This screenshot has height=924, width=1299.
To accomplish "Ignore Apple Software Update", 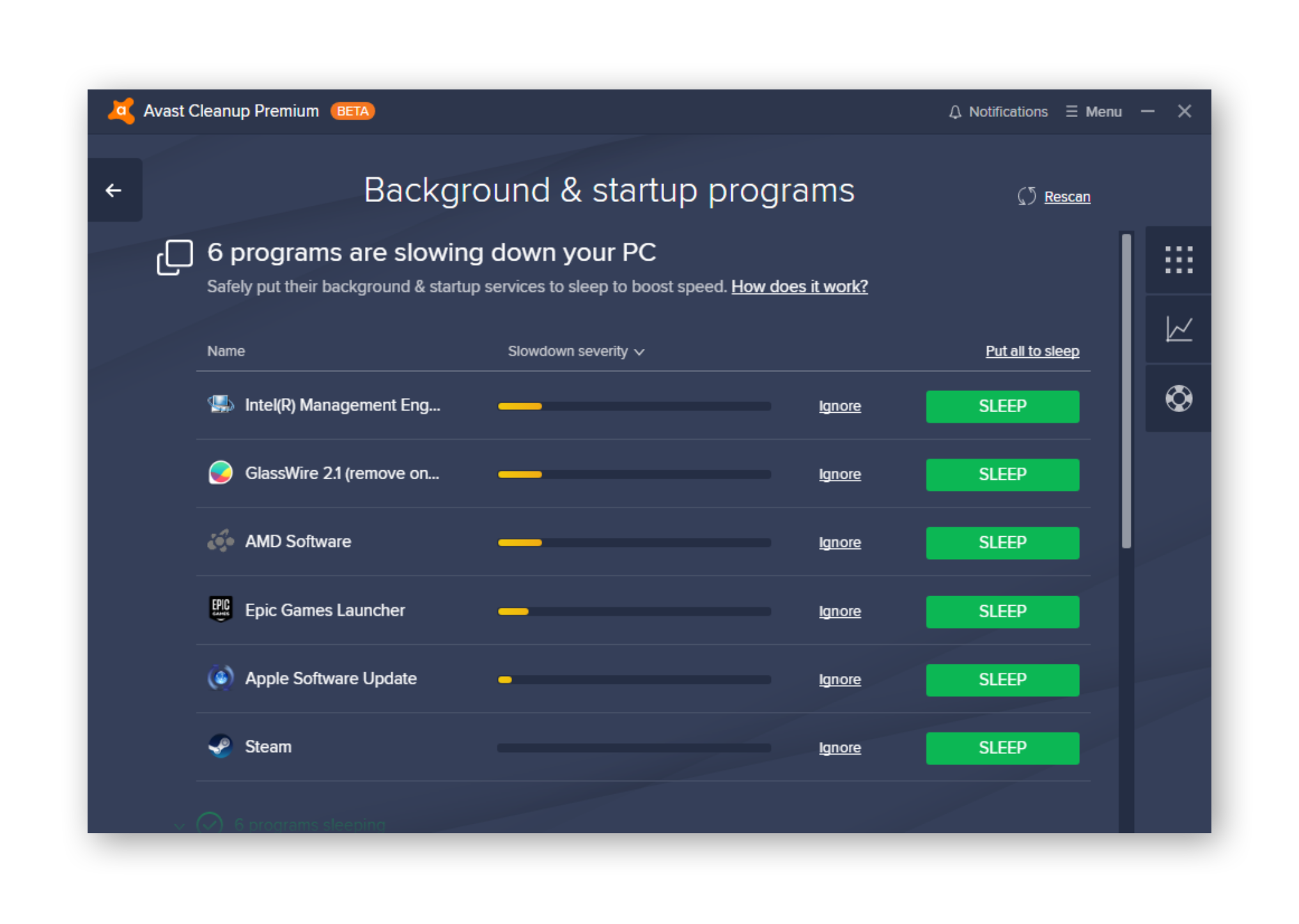I will point(839,680).
